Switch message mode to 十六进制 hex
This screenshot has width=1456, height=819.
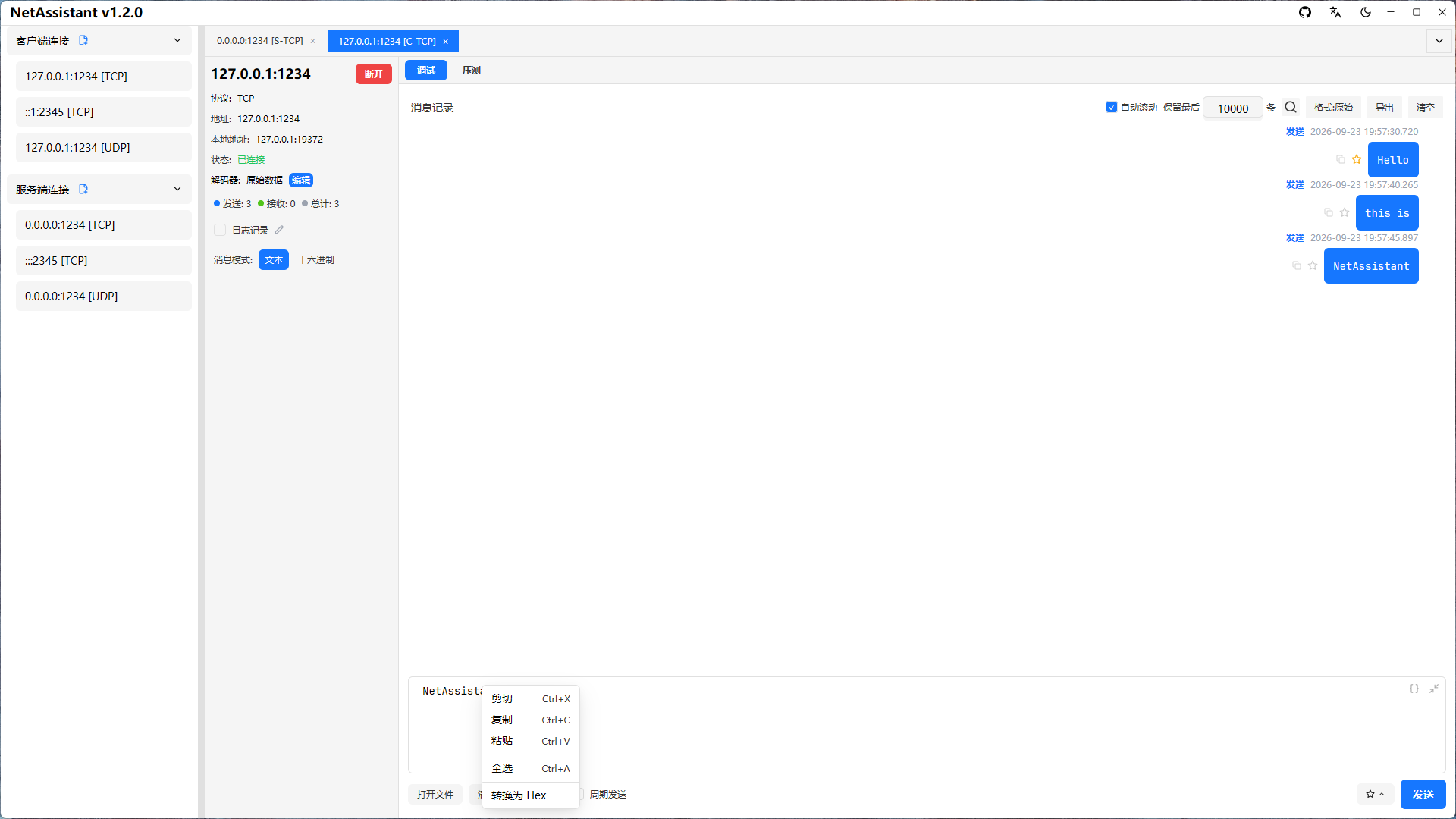(x=316, y=259)
